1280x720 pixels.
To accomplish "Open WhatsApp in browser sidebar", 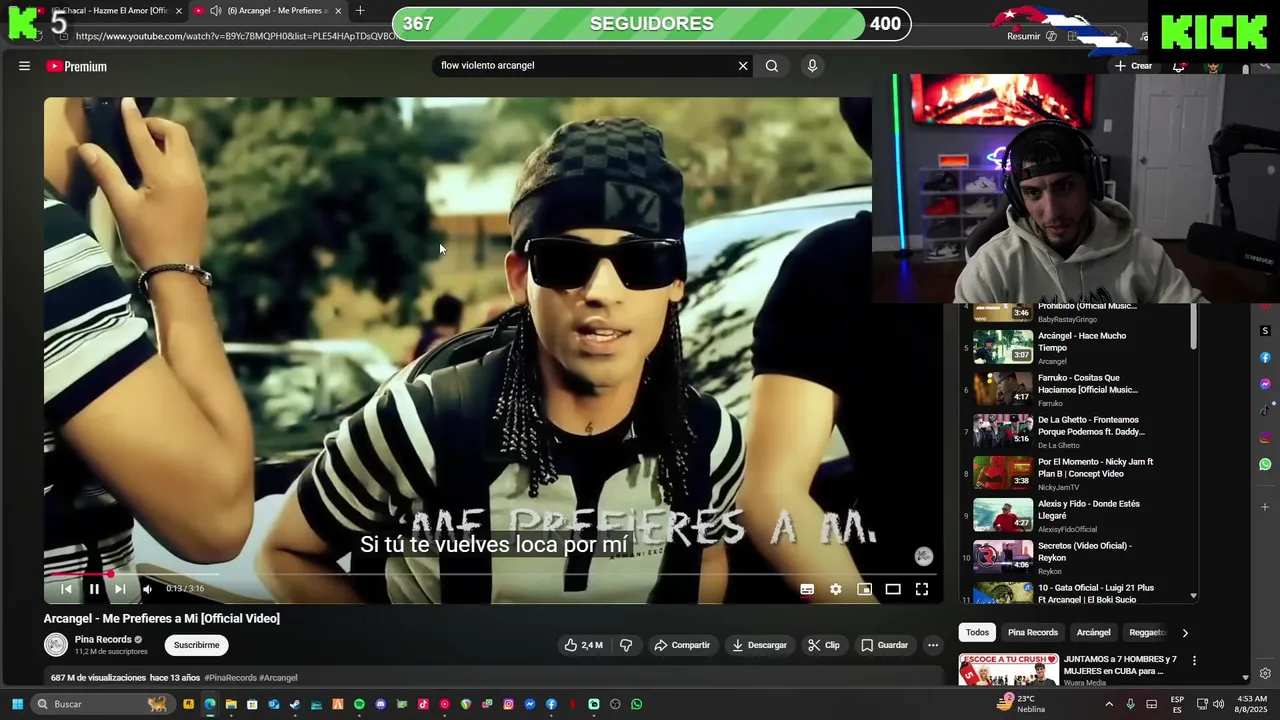I will (1265, 464).
